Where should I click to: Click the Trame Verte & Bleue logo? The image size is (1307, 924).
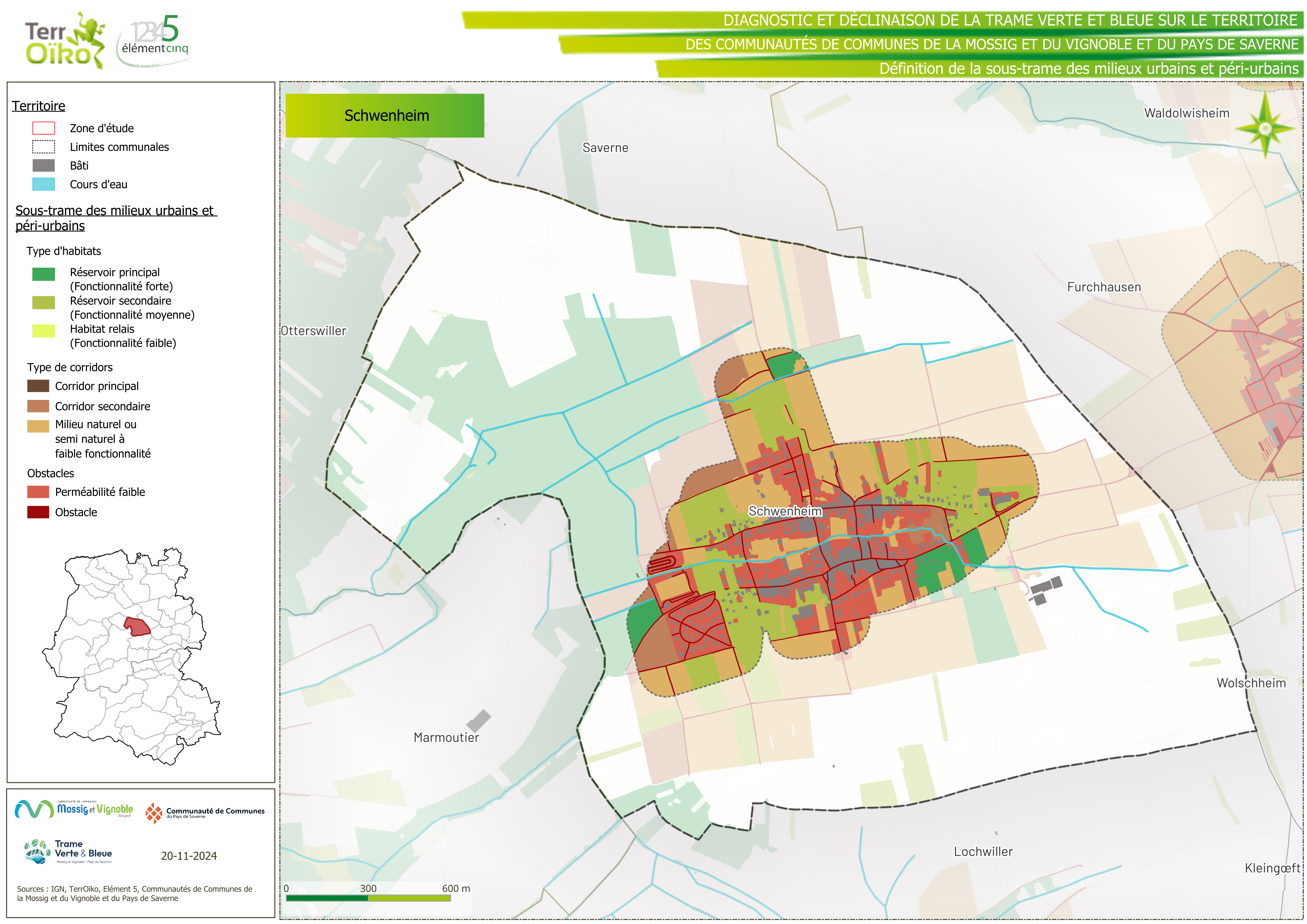coord(68,852)
